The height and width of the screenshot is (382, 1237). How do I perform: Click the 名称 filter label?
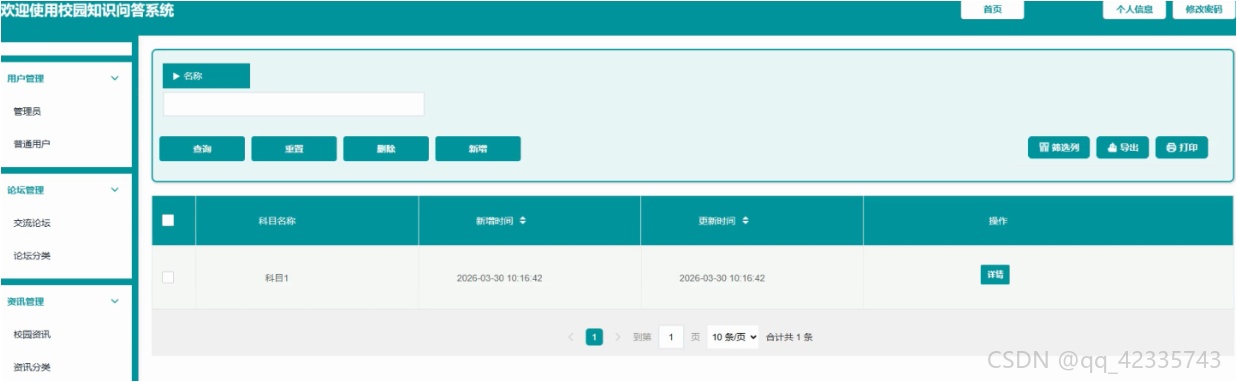tap(206, 76)
